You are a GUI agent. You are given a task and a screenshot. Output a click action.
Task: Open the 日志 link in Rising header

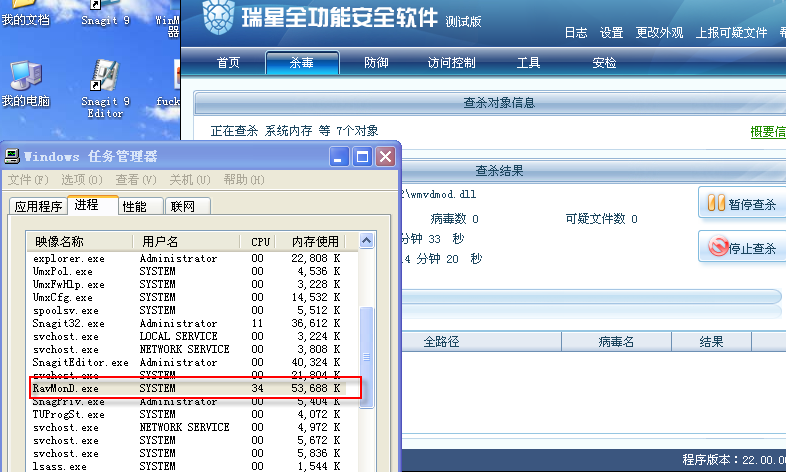575,33
